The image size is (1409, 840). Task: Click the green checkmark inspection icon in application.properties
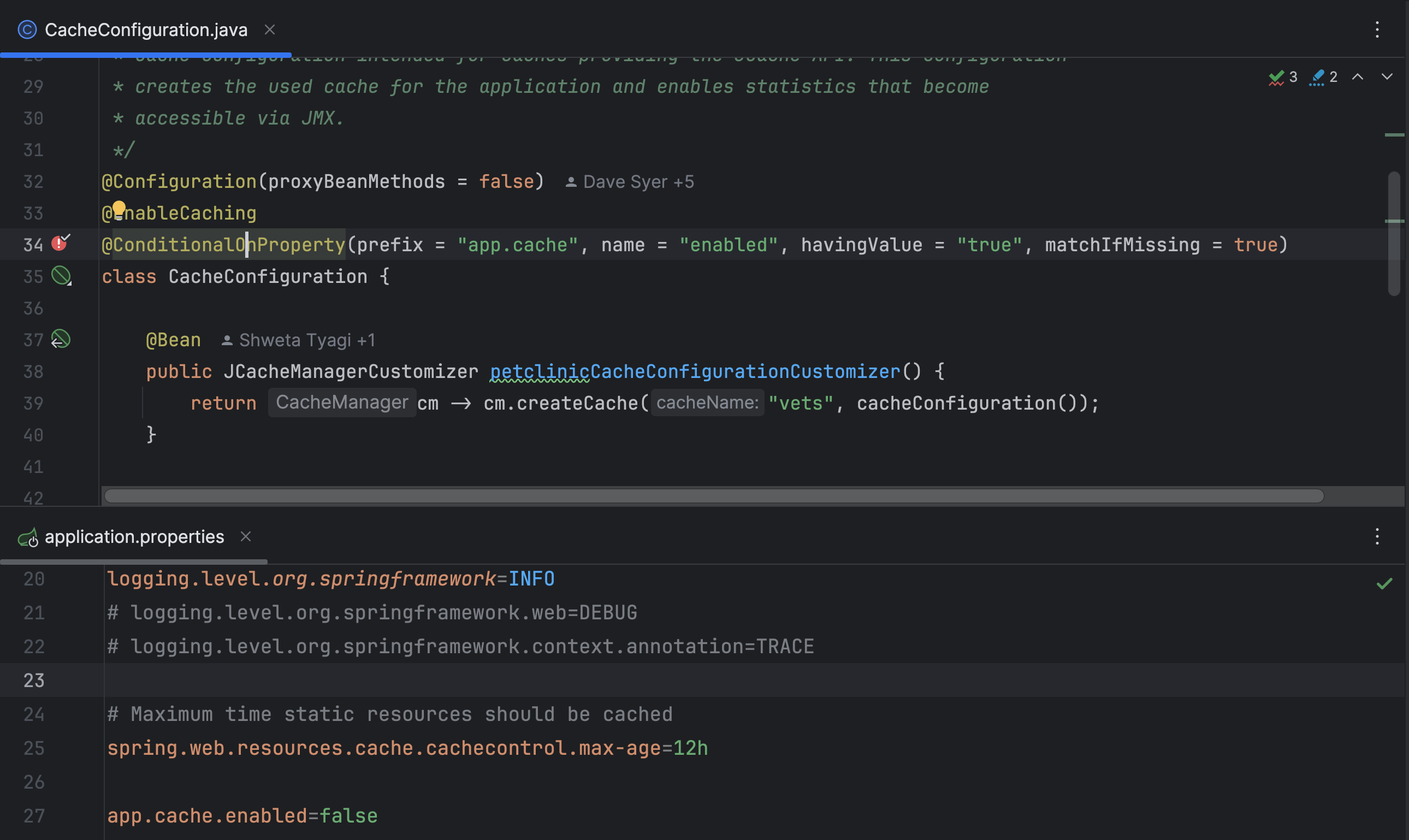[1384, 583]
